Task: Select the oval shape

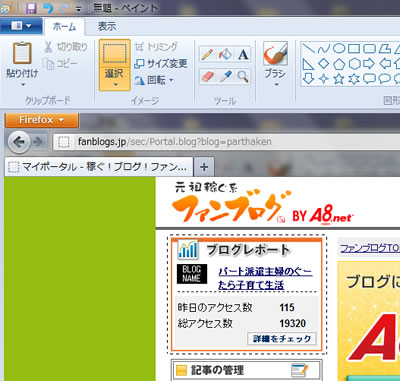Action: (339, 49)
